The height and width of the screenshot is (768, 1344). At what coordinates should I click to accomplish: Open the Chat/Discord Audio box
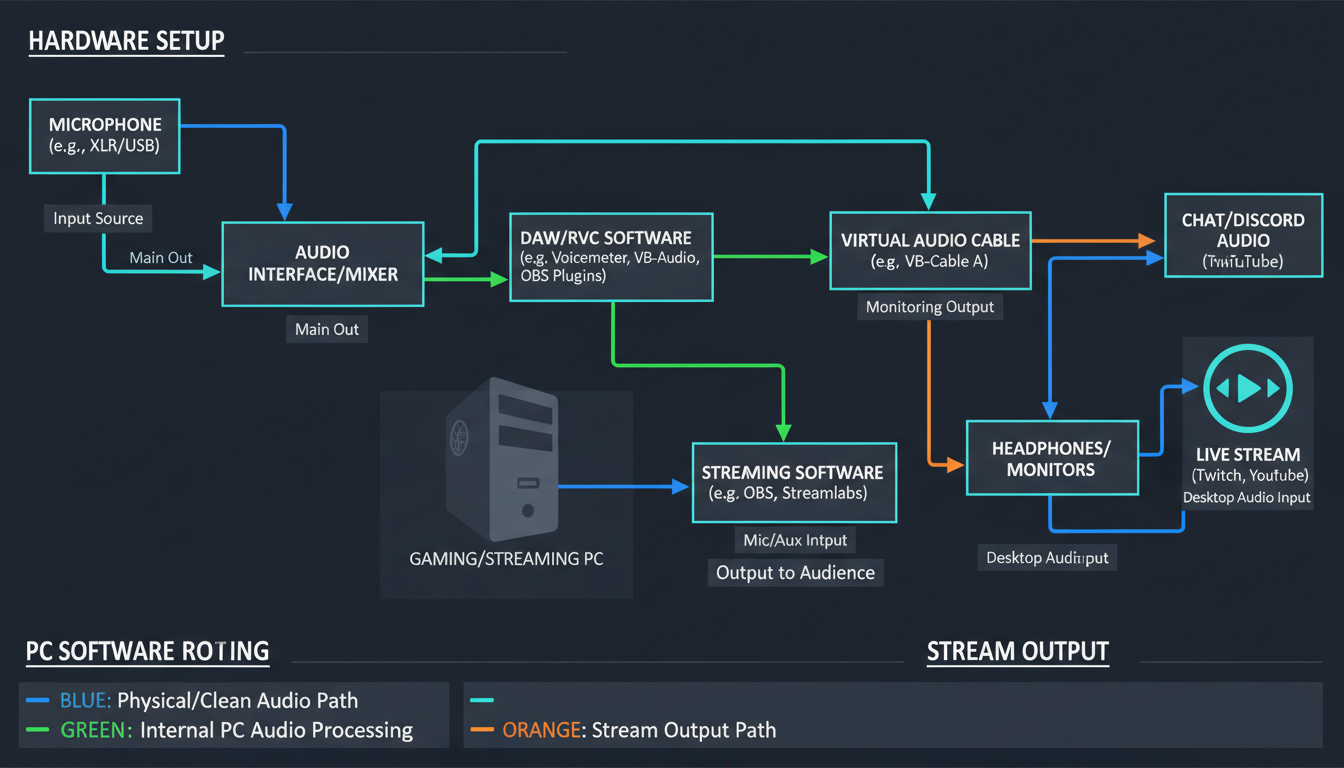[1243, 235]
